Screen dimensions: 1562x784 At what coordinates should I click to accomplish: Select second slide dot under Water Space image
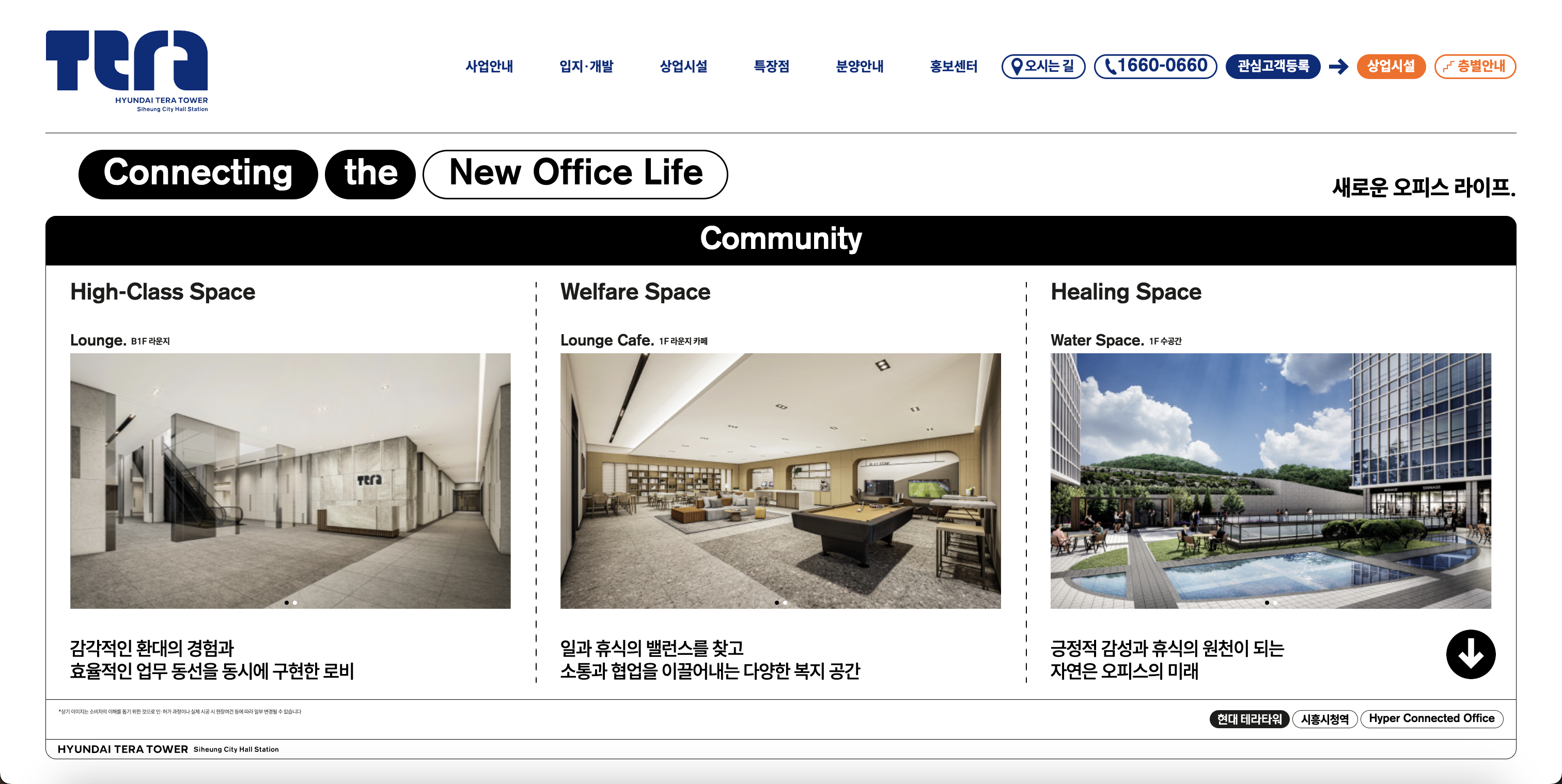pos(1275,603)
